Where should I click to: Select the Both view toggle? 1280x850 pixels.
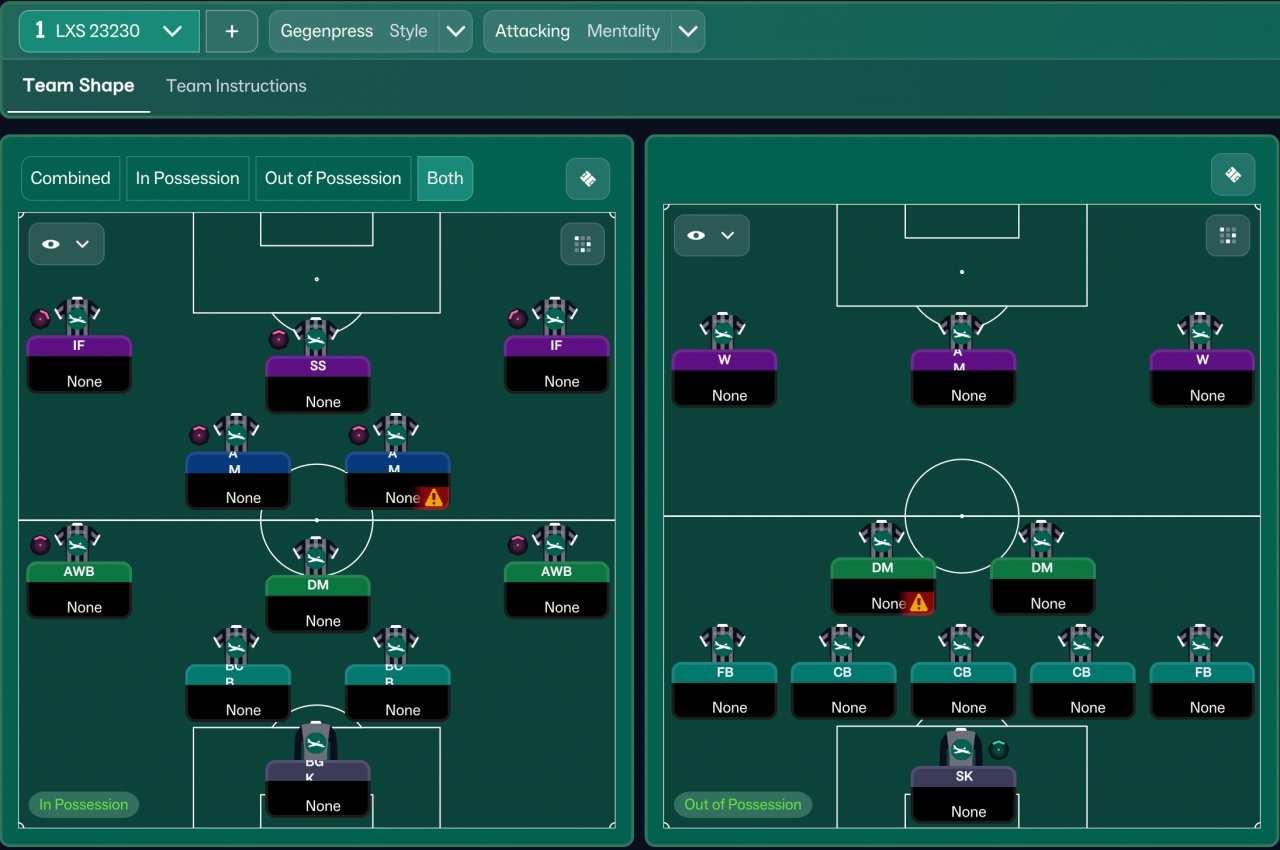pos(445,178)
